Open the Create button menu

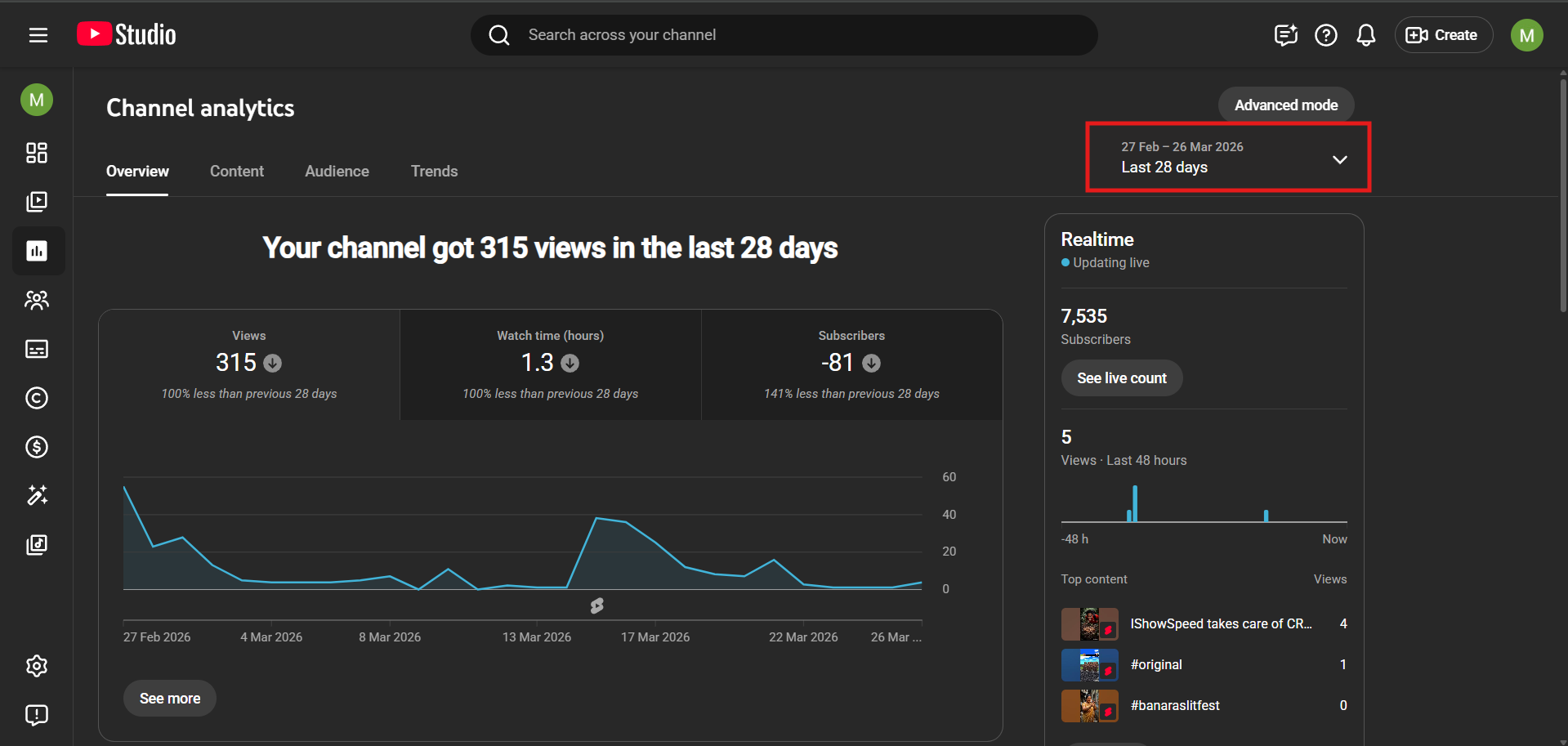(x=1443, y=35)
